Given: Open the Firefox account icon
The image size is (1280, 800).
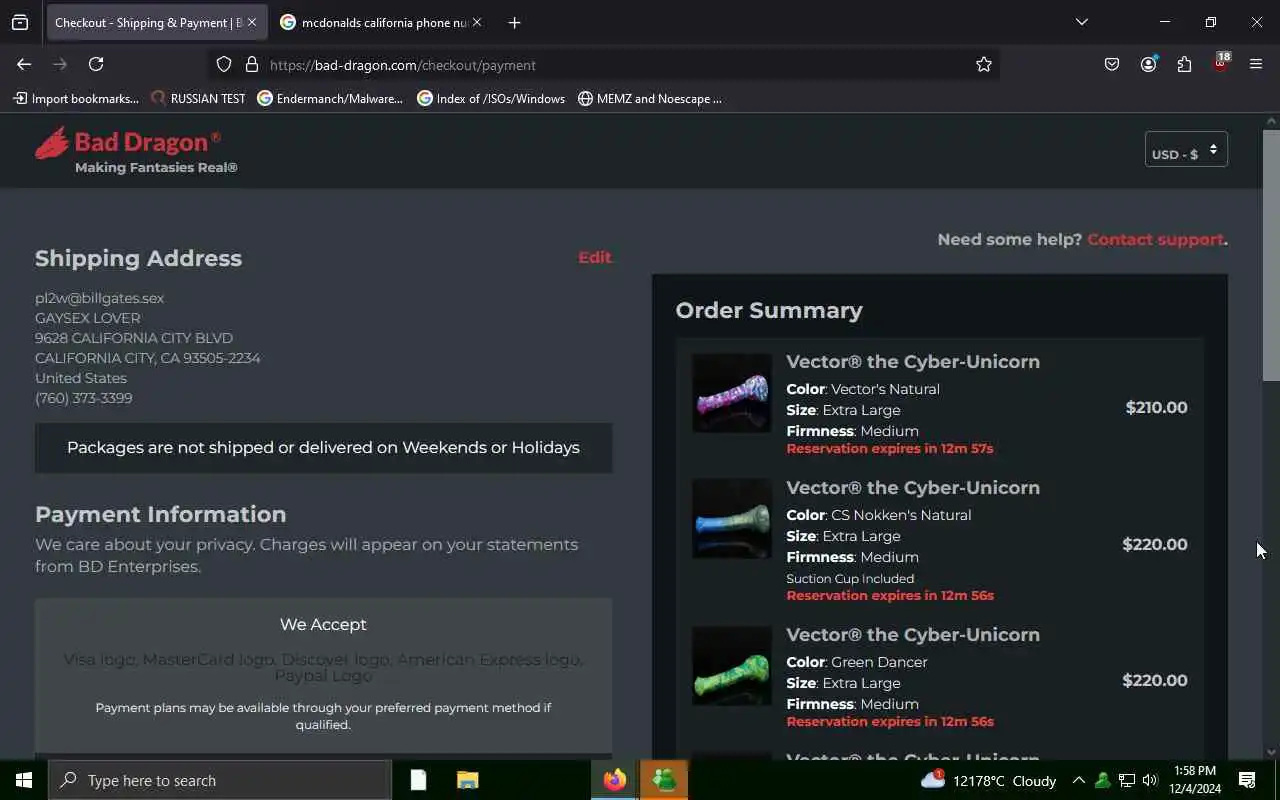Looking at the screenshot, I should 1148,65.
